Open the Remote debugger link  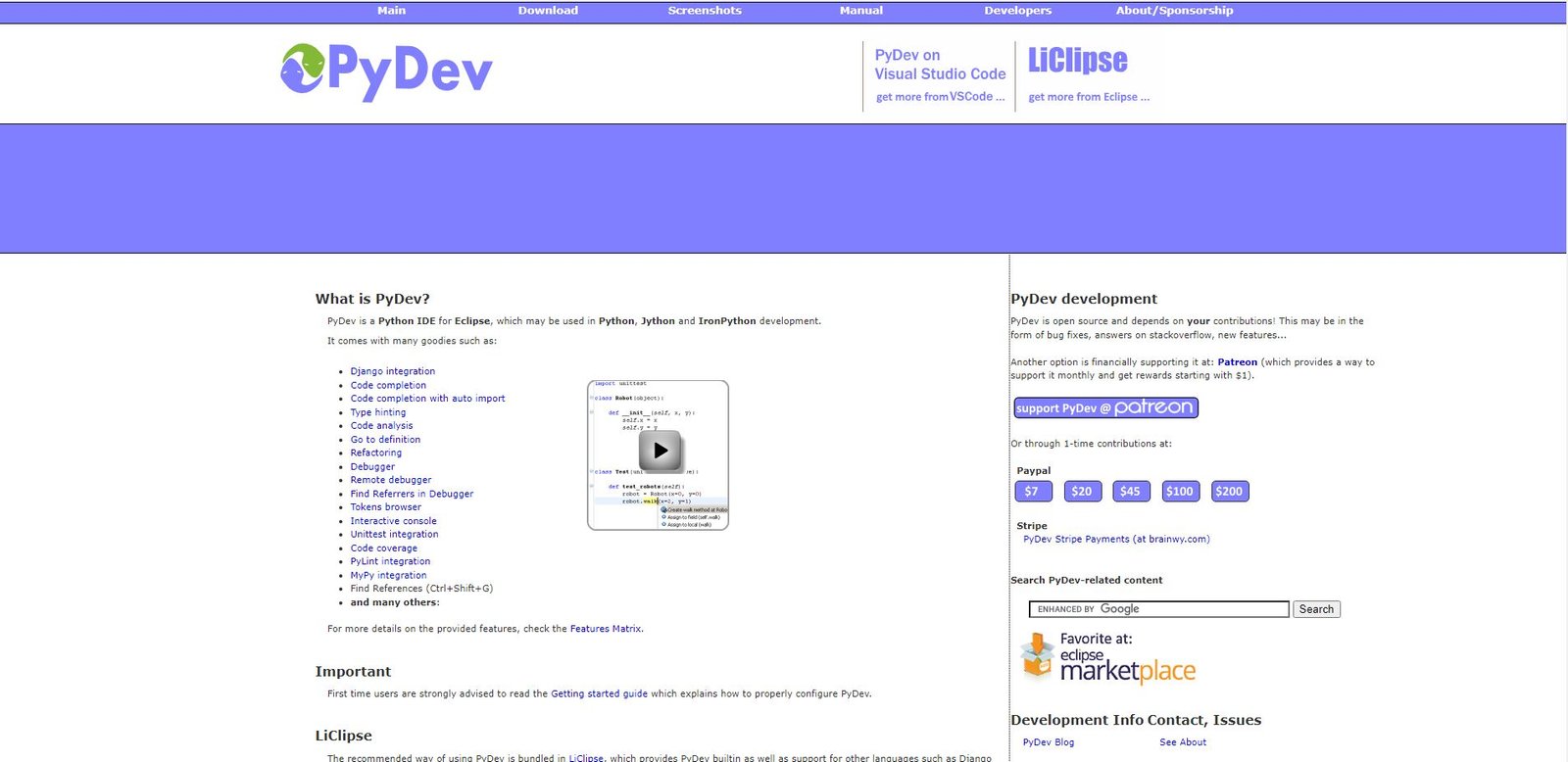pos(391,480)
